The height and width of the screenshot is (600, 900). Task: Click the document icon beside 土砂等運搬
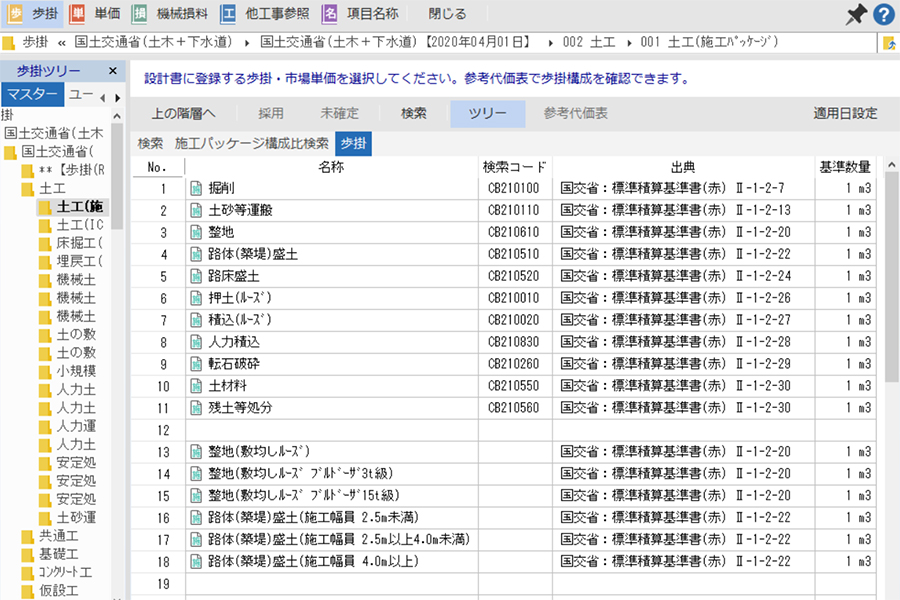[x=196, y=210]
